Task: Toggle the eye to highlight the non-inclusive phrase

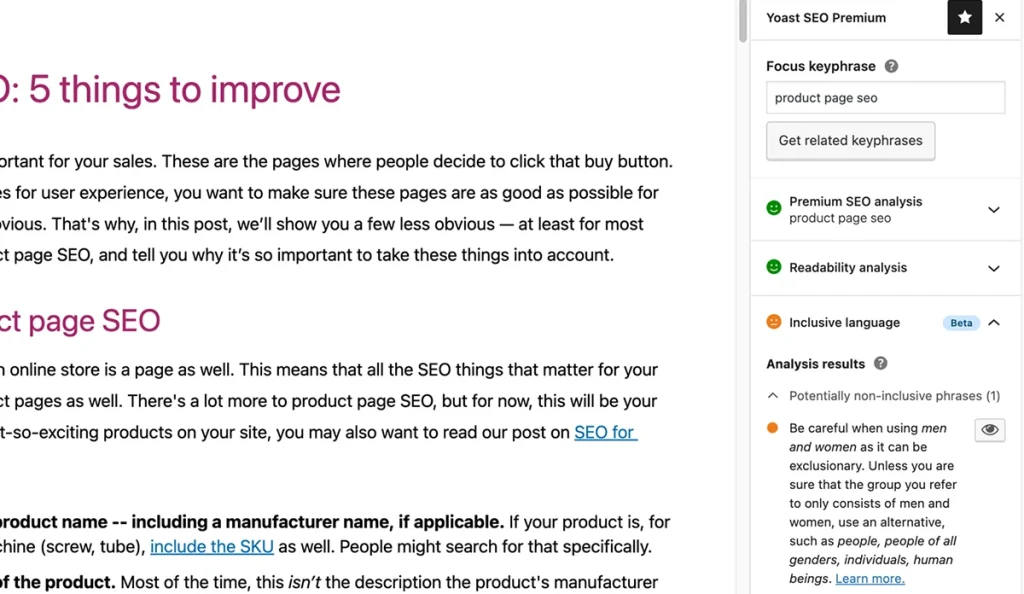Action: pos(989,429)
